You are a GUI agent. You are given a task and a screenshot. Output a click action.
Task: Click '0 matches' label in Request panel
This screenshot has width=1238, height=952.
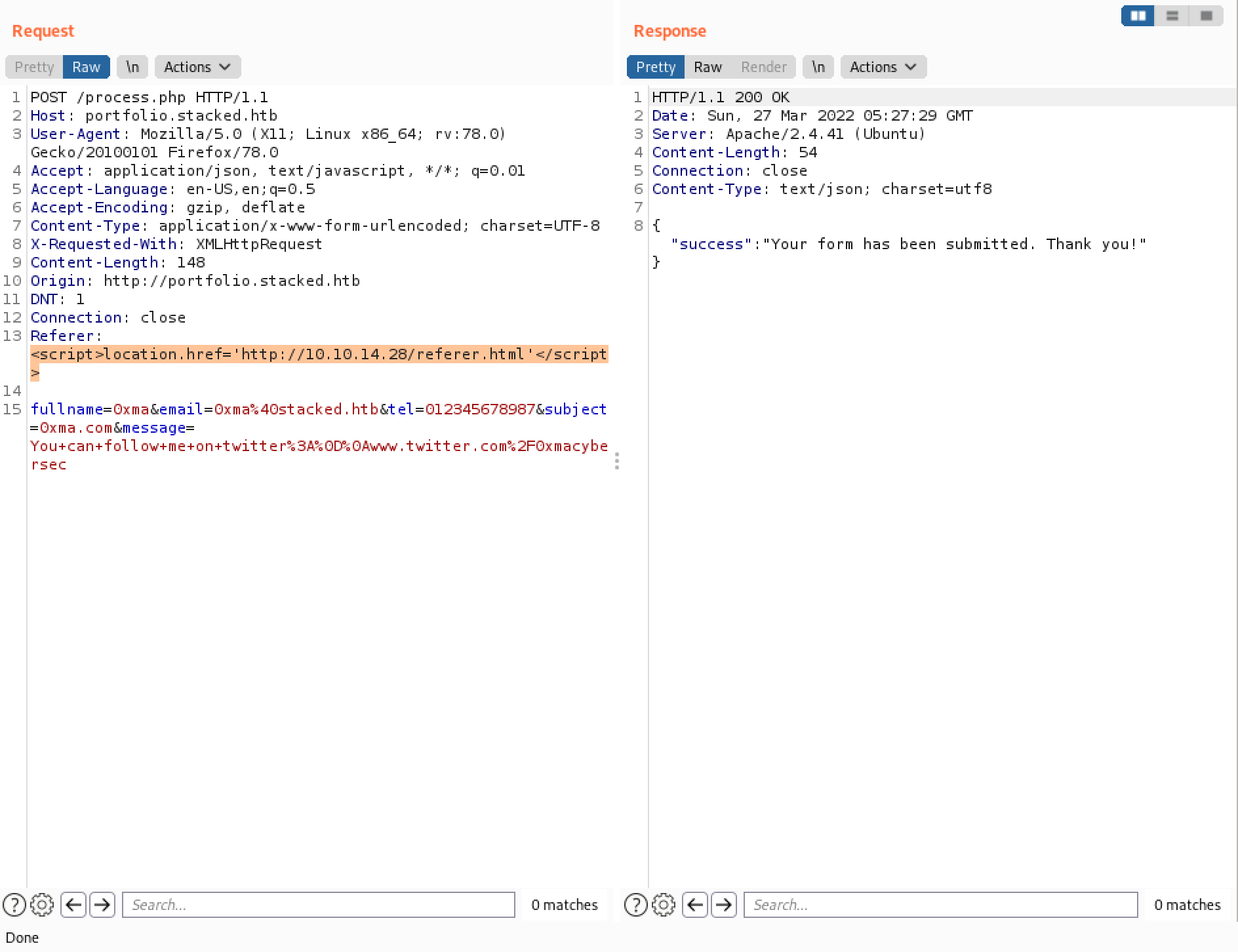point(565,905)
